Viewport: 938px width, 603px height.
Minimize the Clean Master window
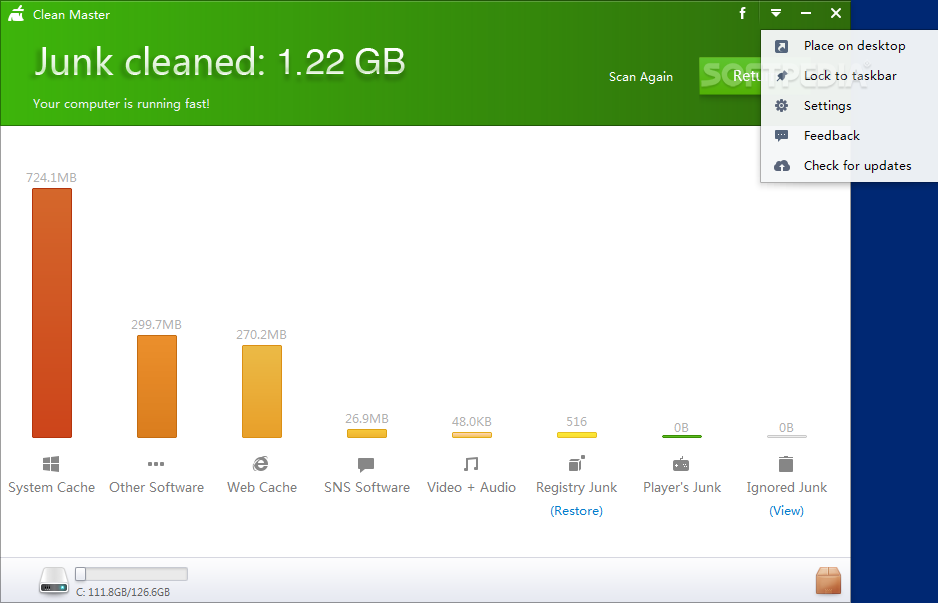tap(806, 13)
